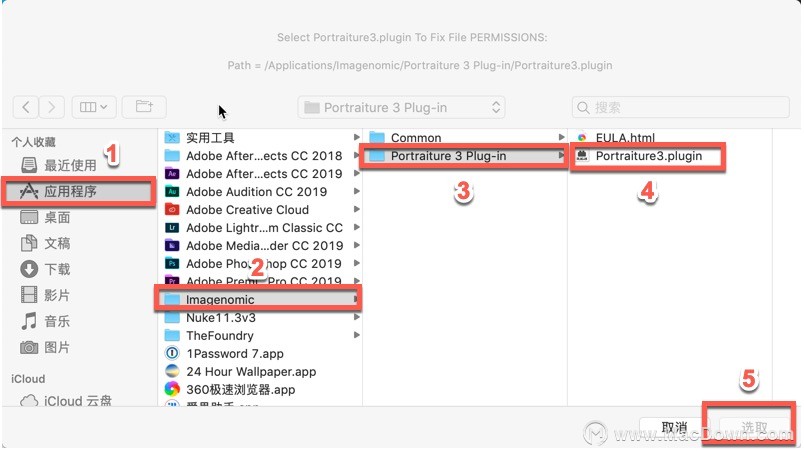Click the forward navigation arrow button
Viewport: 804px width, 451px height.
pos(52,107)
